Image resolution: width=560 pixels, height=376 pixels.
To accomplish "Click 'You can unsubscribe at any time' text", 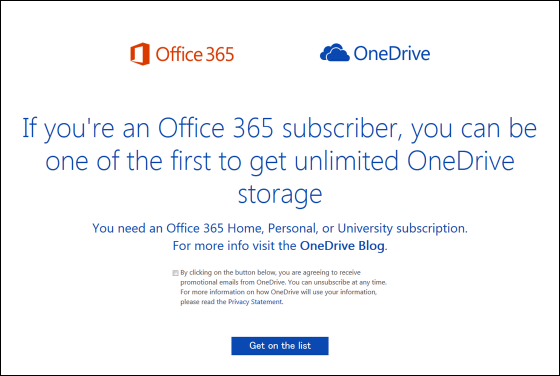I will pos(337,282).
